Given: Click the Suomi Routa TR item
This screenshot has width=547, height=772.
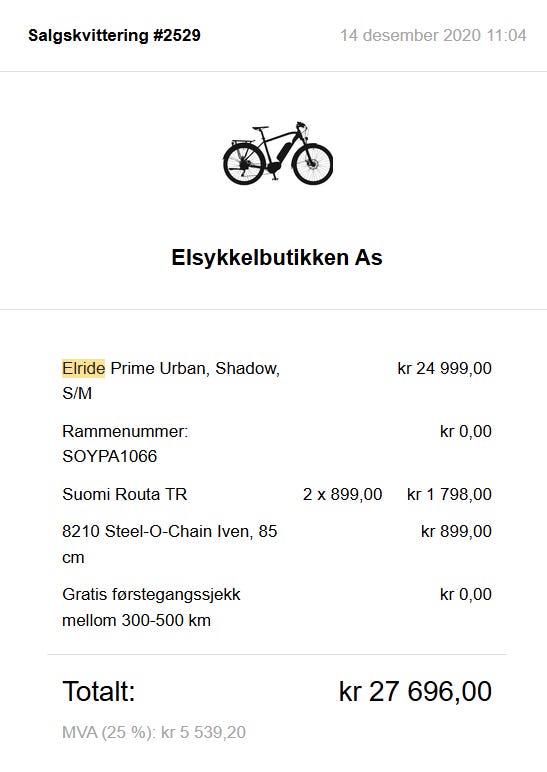Looking at the screenshot, I should click(125, 494).
